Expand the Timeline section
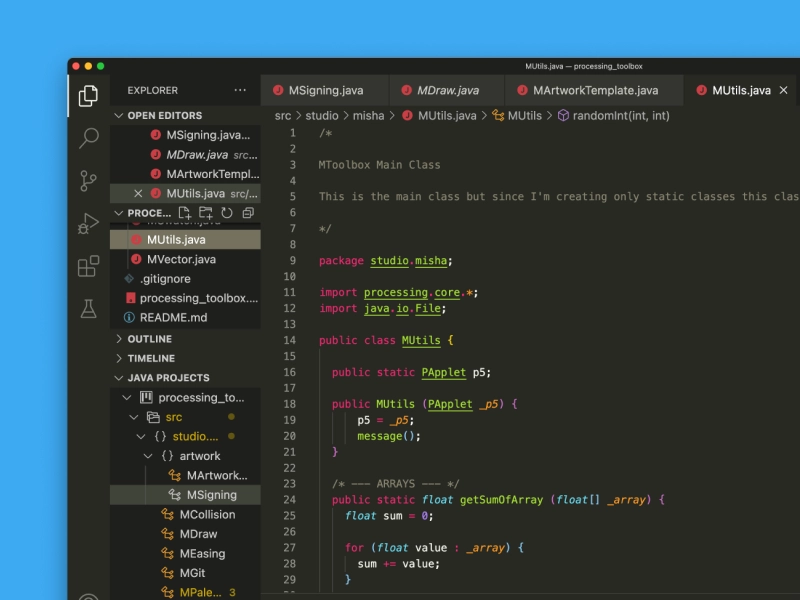800x600 pixels. click(119, 358)
